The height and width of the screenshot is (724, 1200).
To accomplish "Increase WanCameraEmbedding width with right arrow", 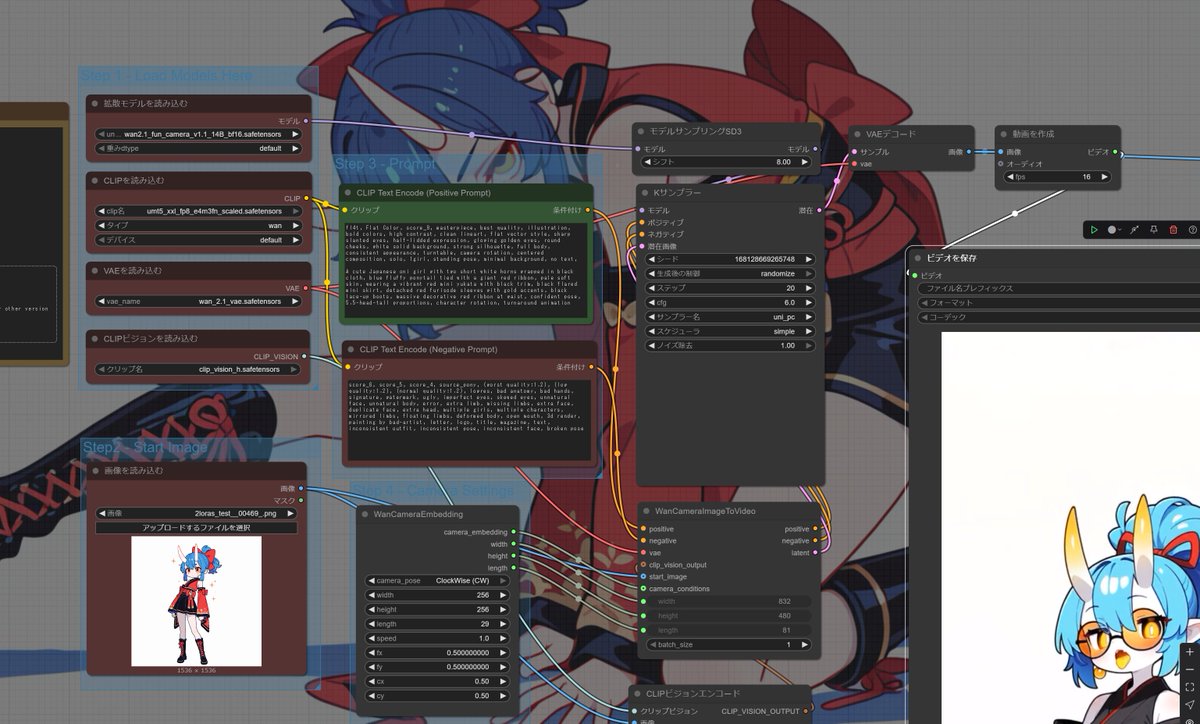I will pyautogui.click(x=505, y=595).
